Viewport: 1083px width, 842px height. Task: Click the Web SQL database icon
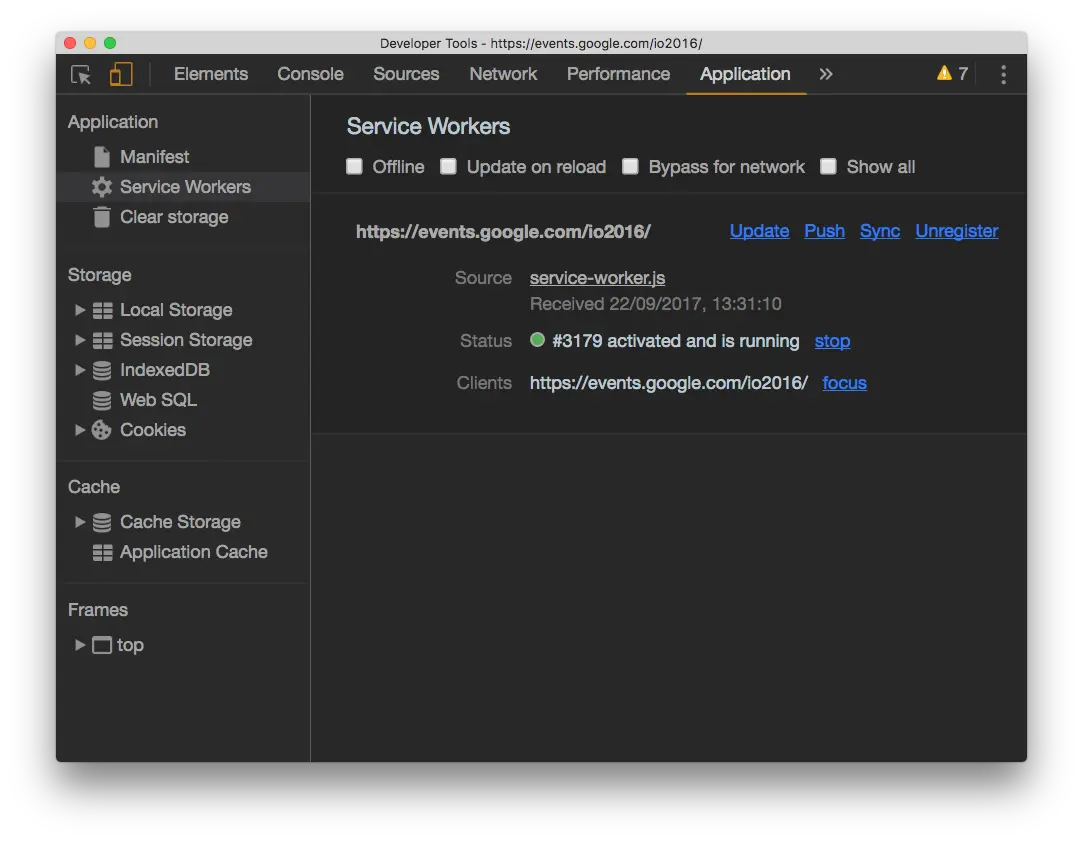click(x=102, y=400)
